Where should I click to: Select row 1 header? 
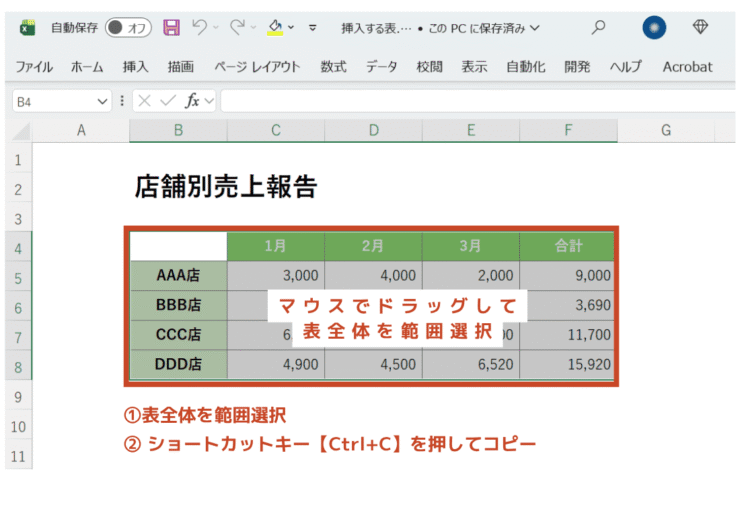[18, 160]
